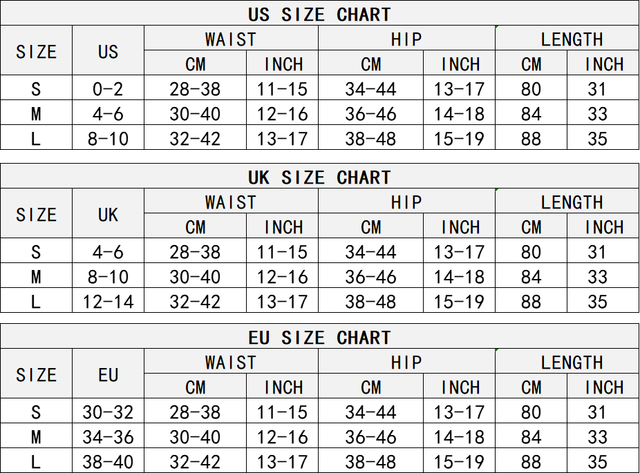Select LENGTH header in the EU chart
The height and width of the screenshot is (473, 640).
[x=571, y=362]
